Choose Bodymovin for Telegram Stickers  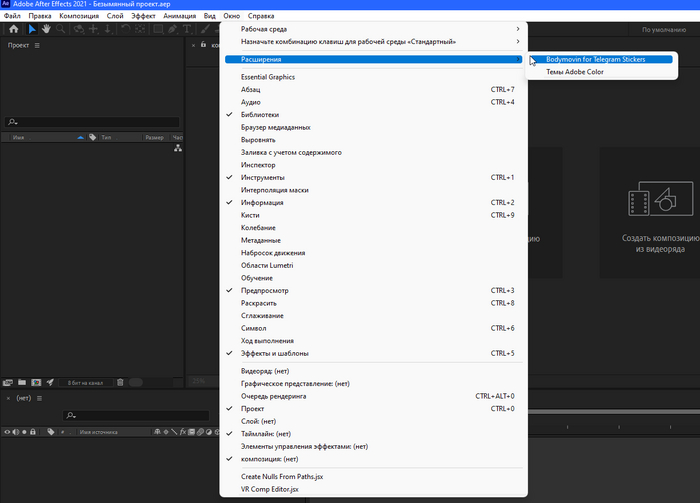595,59
